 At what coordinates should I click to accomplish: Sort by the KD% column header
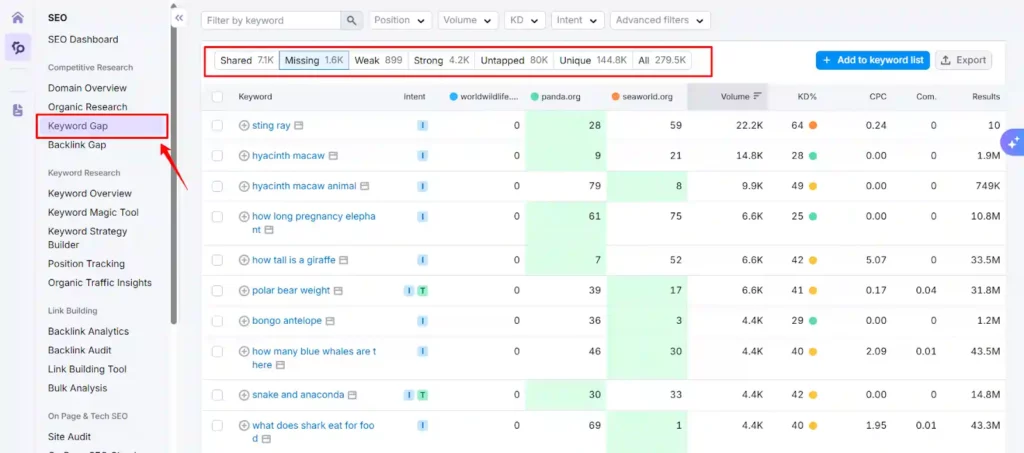[807, 97]
